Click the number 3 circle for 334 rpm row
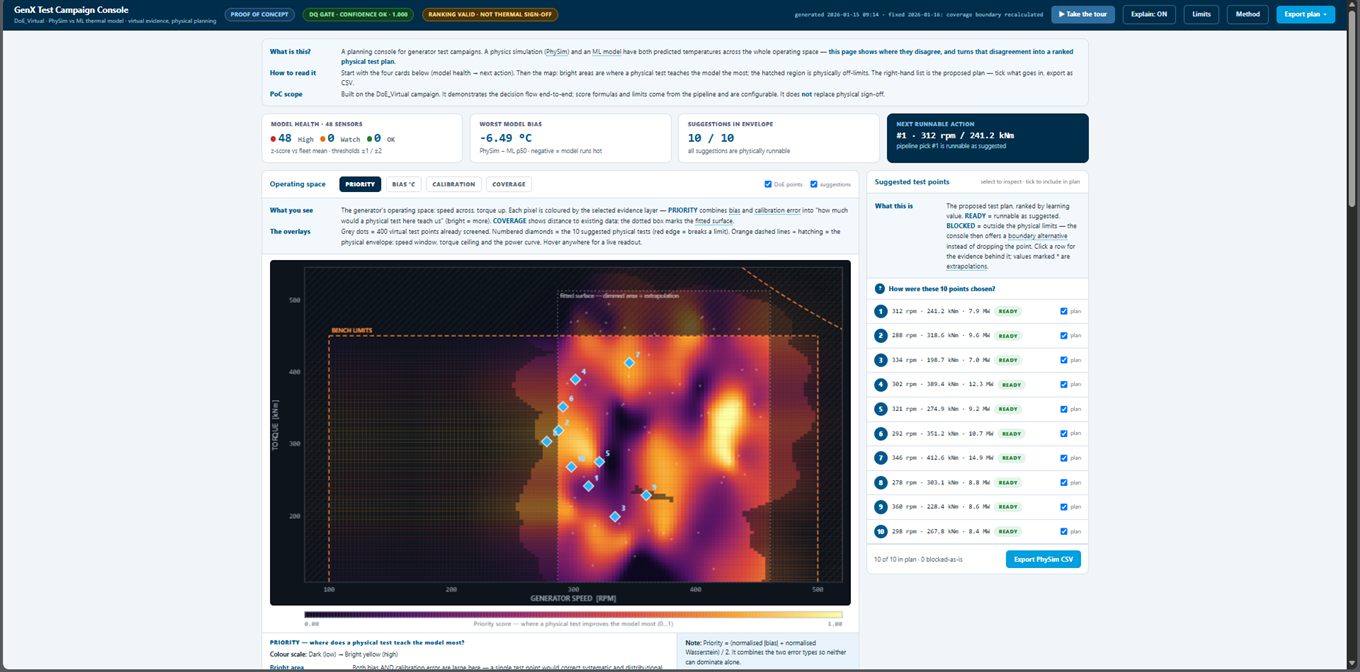 click(x=881, y=360)
